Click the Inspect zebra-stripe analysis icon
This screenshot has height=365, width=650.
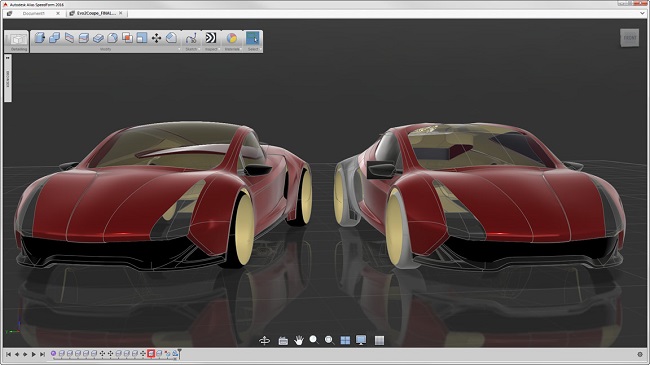click(211, 38)
